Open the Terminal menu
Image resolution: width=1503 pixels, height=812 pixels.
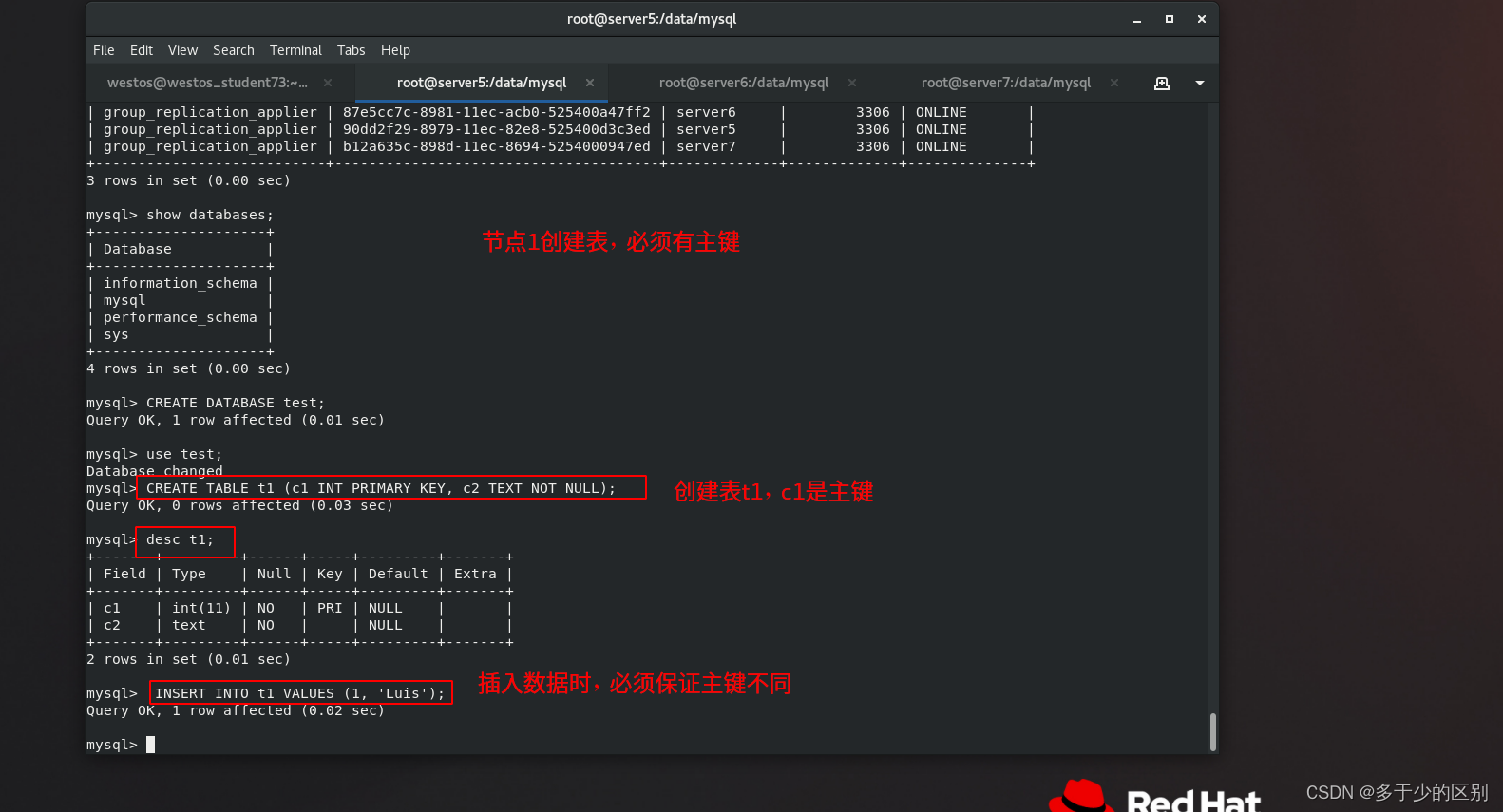tap(295, 50)
